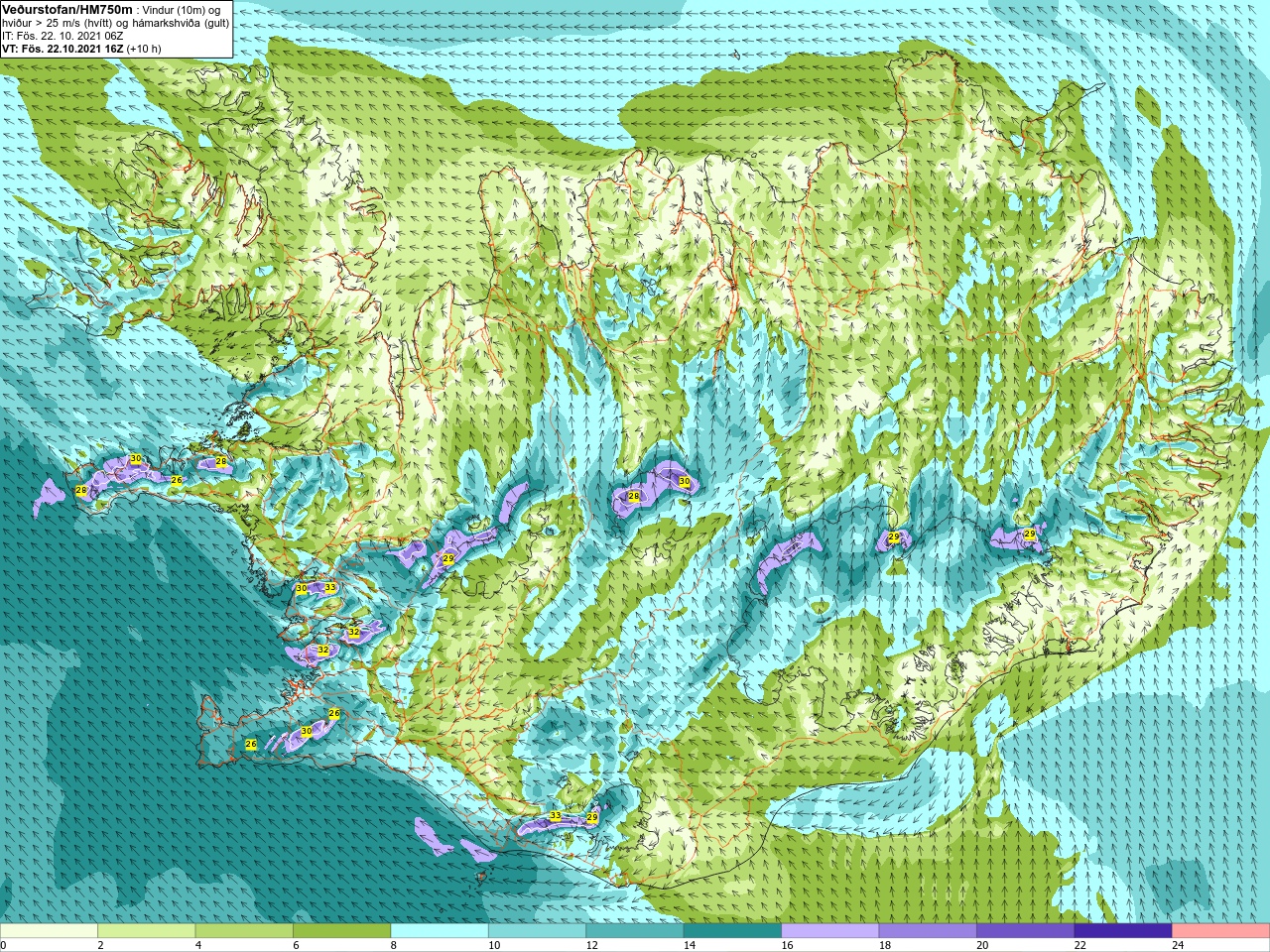Click the legend scale label '22'

(1080, 946)
